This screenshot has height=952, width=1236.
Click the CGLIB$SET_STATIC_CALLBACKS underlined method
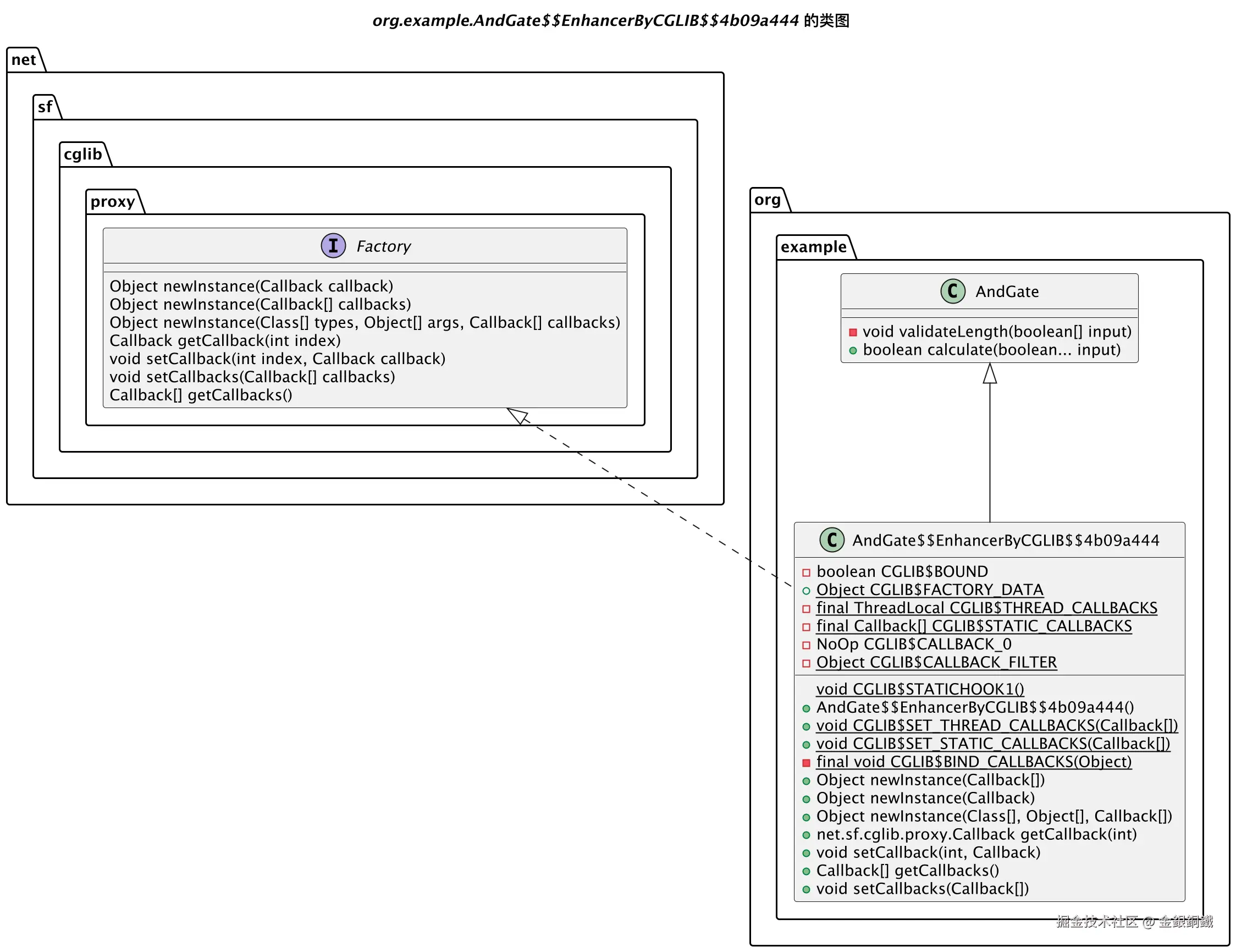(x=992, y=743)
